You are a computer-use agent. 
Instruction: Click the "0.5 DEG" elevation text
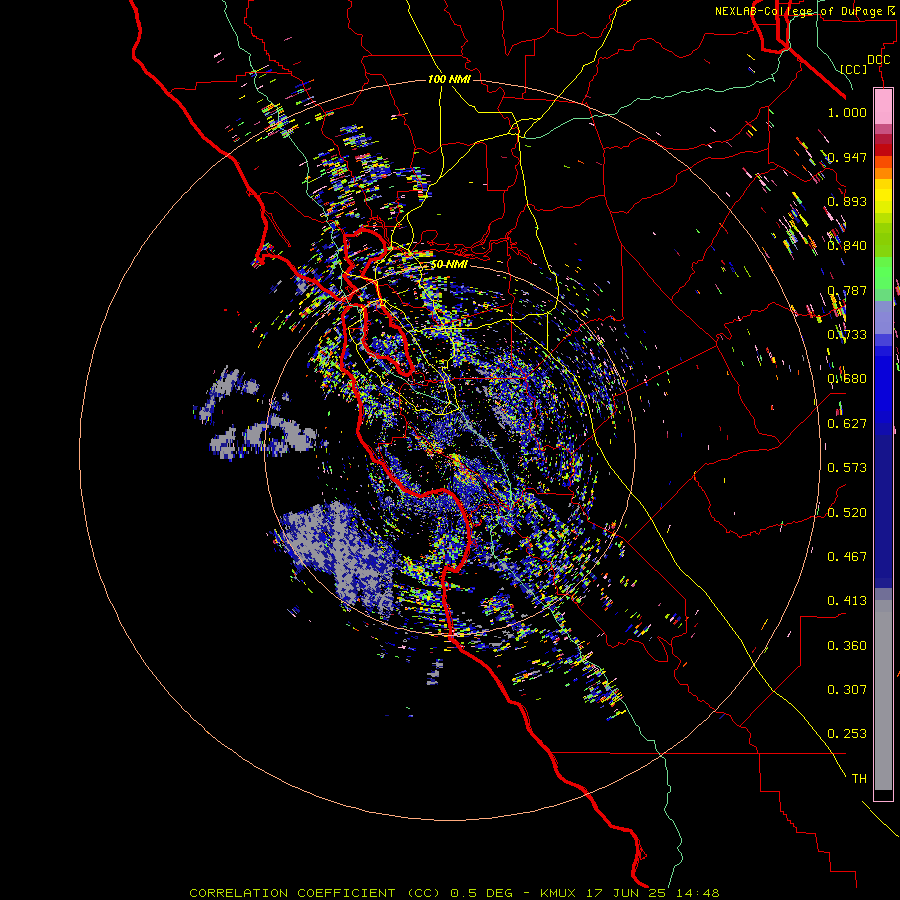481,893
